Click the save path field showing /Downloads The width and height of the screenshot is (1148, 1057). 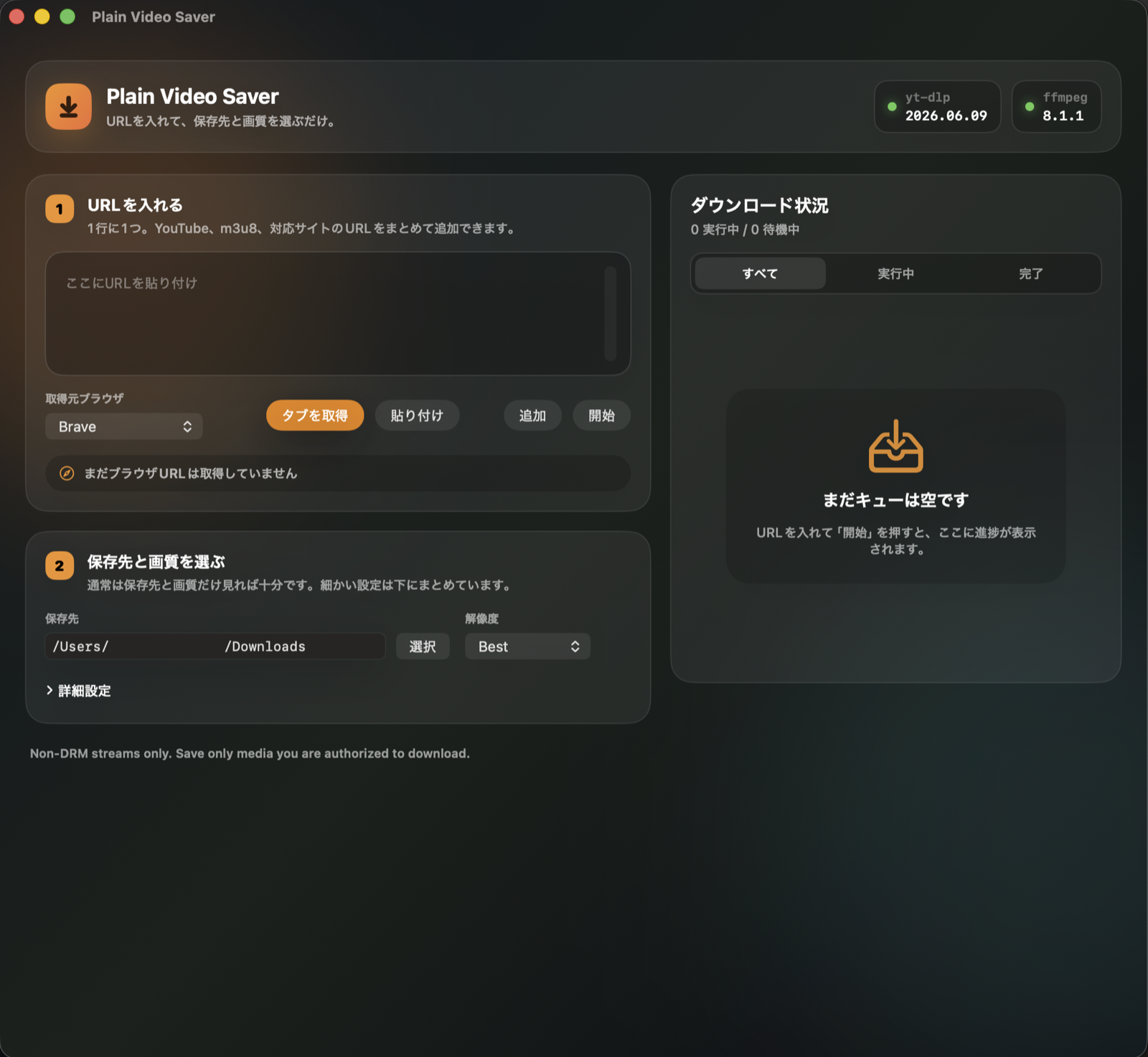(215, 647)
